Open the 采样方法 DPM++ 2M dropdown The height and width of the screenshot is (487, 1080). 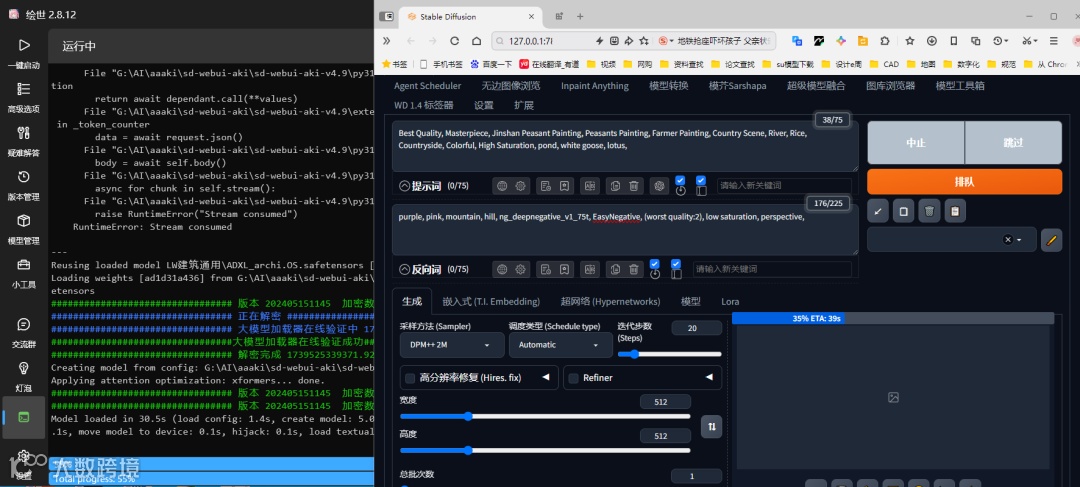[452, 344]
